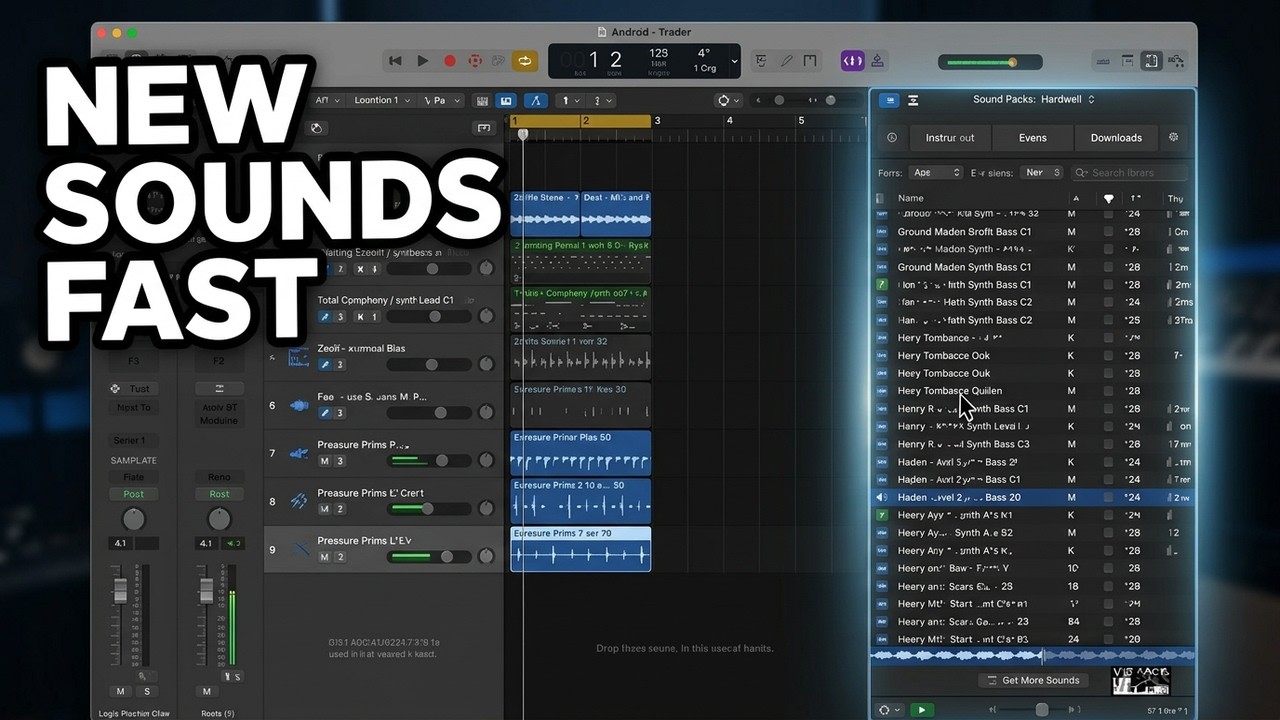Switch to the Downloads tab
1280x720 pixels.
point(1116,138)
